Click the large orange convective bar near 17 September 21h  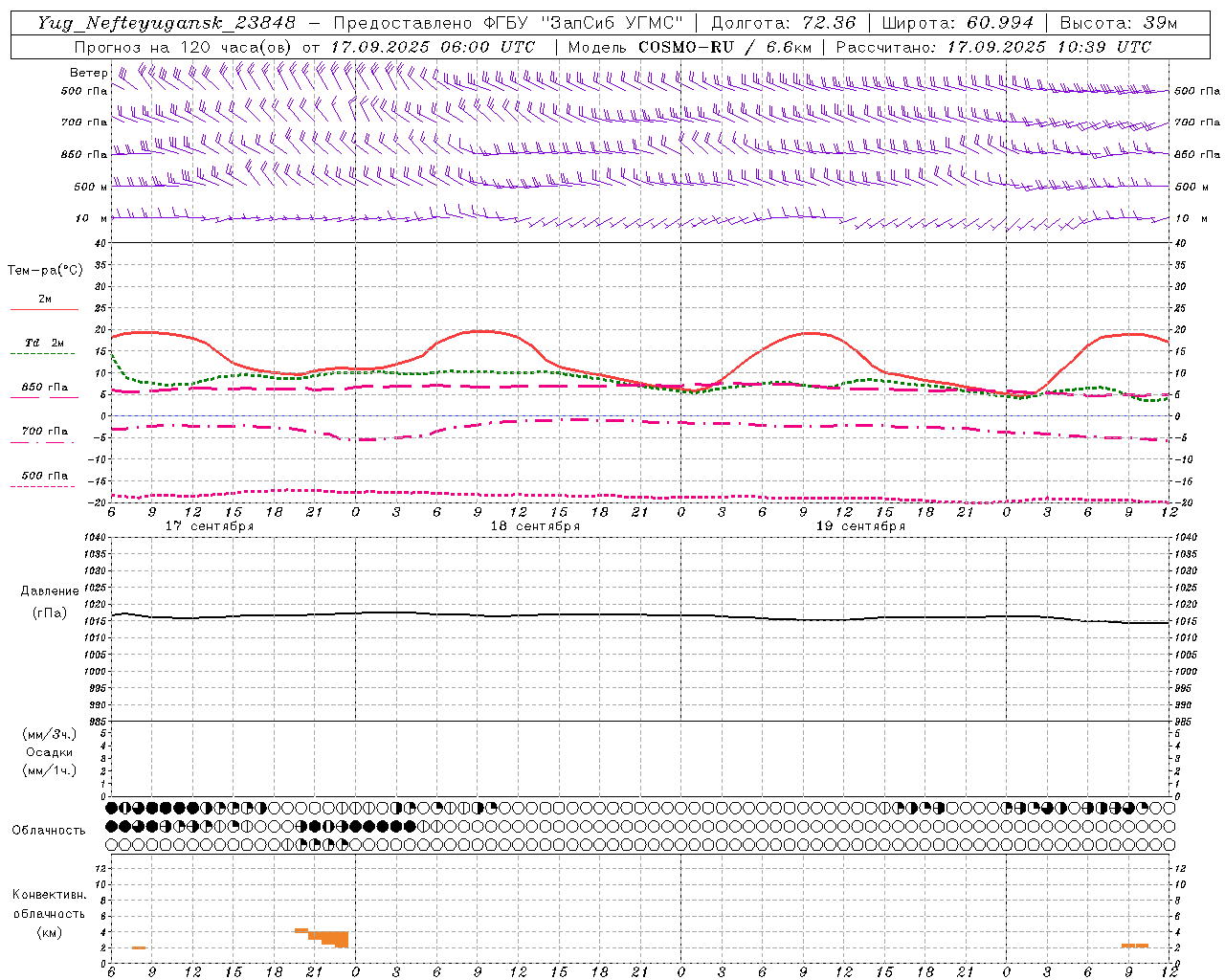pos(328,939)
